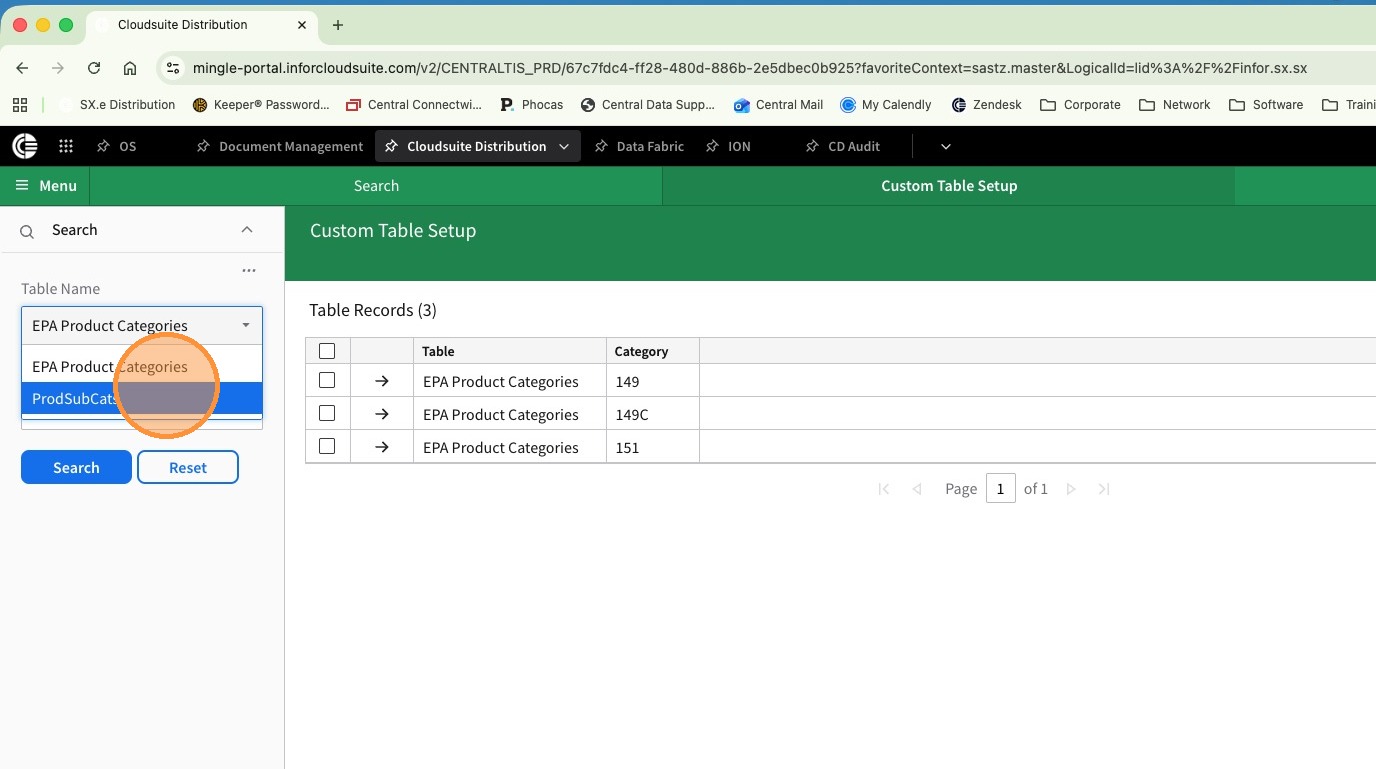Open the Phocas bookmark
Image resolution: width=1376 pixels, height=769 pixels.
532,104
